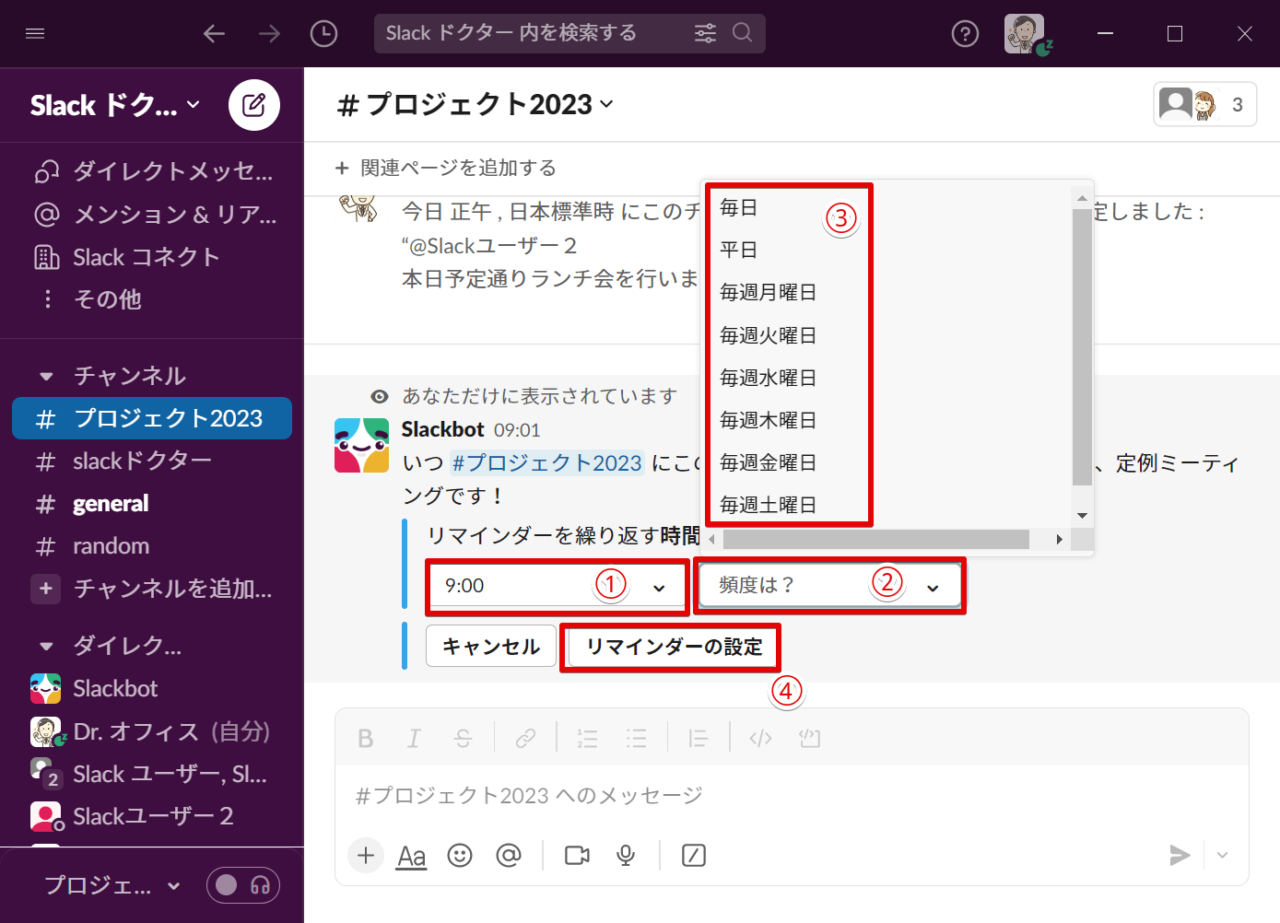This screenshot has width=1280, height=923.
Task: Collapse the チャンネル section
Action: click(45, 377)
